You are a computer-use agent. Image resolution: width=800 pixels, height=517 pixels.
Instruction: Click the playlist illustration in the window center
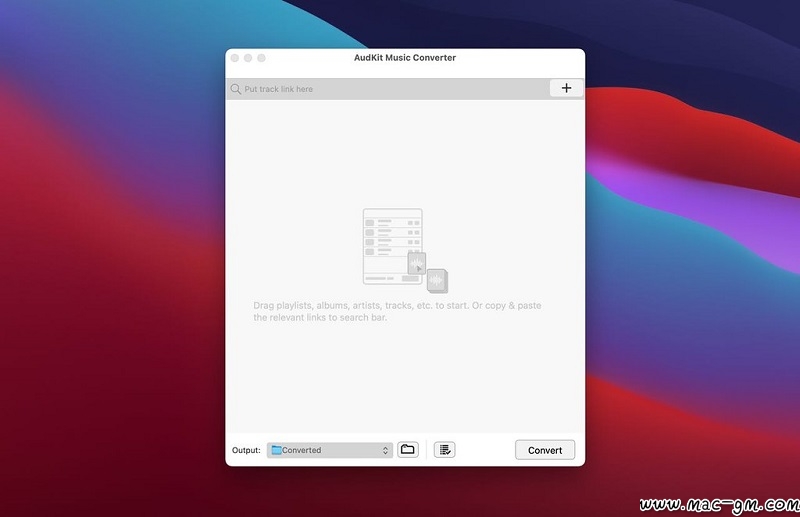coord(392,246)
